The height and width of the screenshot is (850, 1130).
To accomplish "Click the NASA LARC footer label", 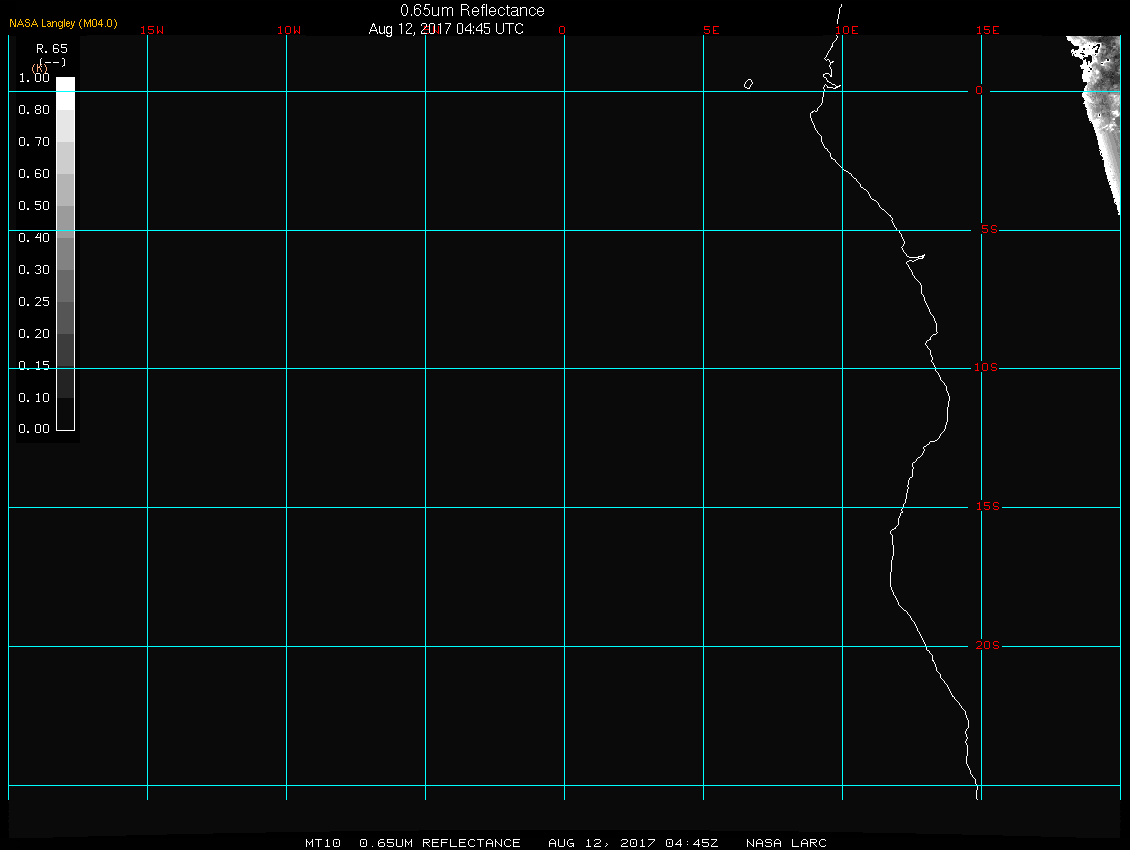I will point(786,843).
